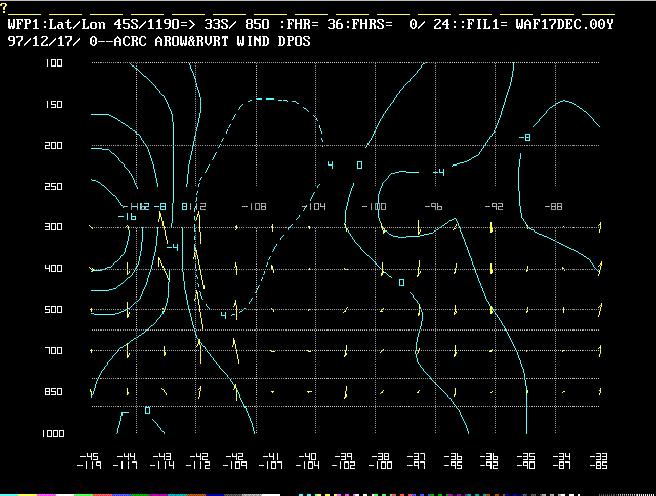
Task: Click the -42/-109 axis label
Action: [x=235, y=460]
